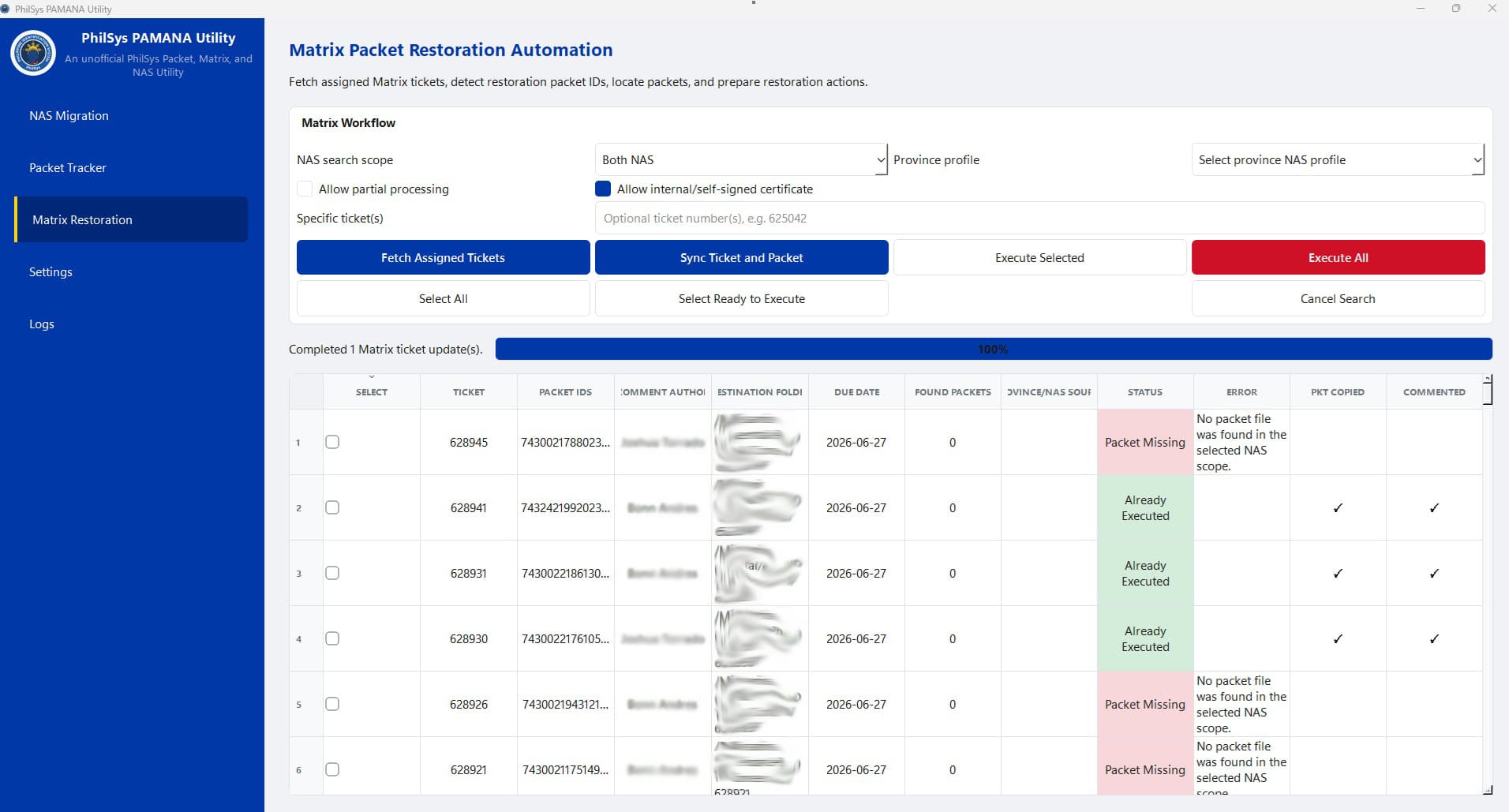This screenshot has width=1509, height=812.
Task: Tick the select checkbox for ticket 628931
Action: (332, 573)
